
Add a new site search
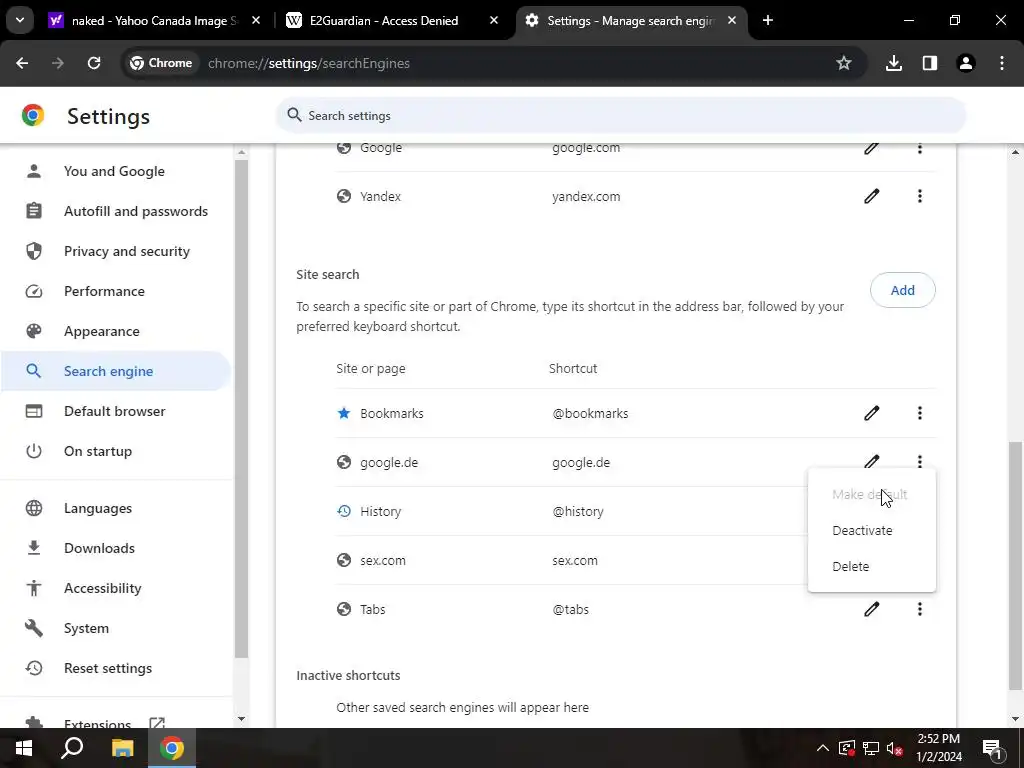tap(903, 290)
